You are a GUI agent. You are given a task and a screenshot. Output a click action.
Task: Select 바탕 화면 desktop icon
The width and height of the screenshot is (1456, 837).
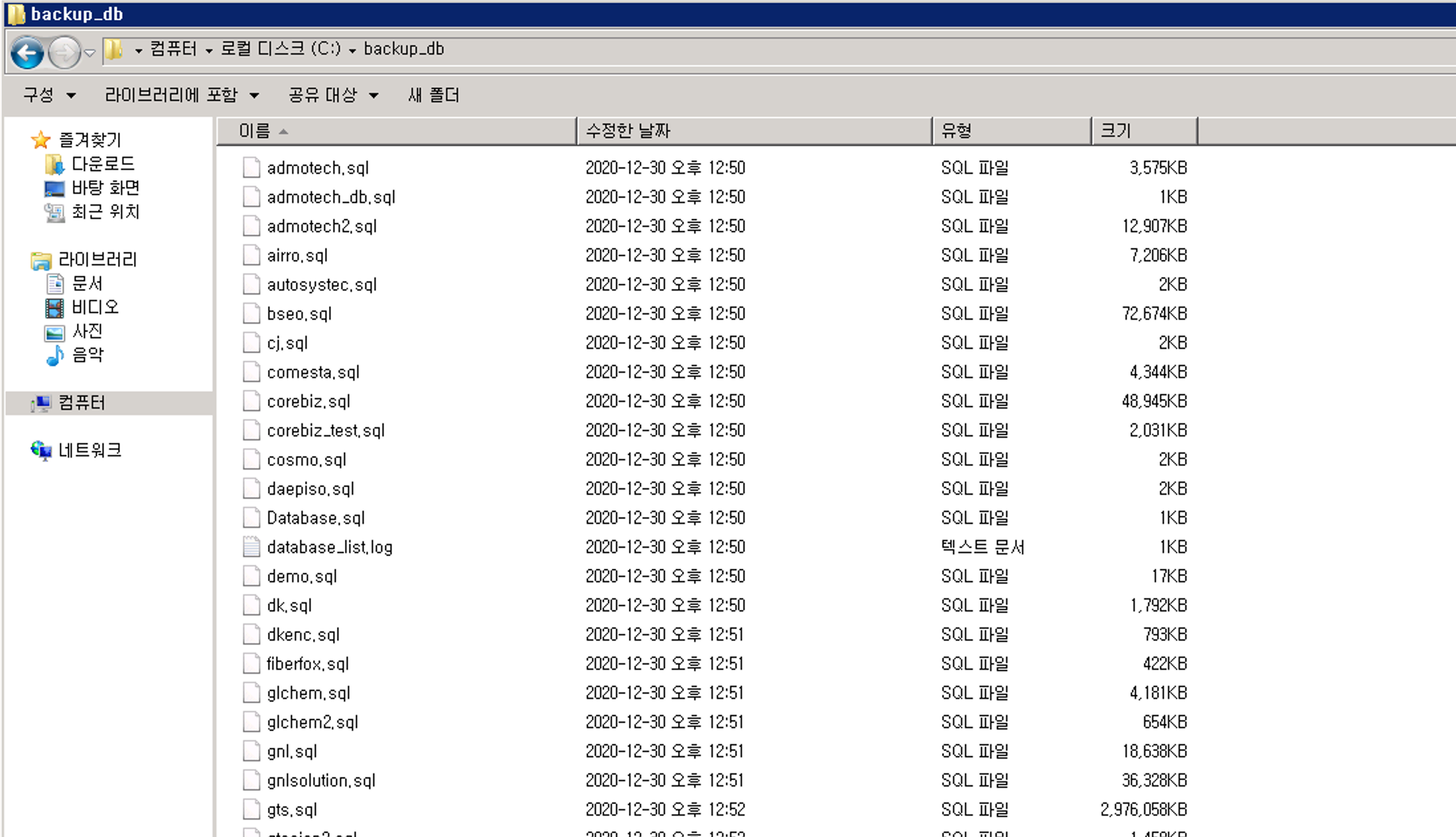(54, 188)
